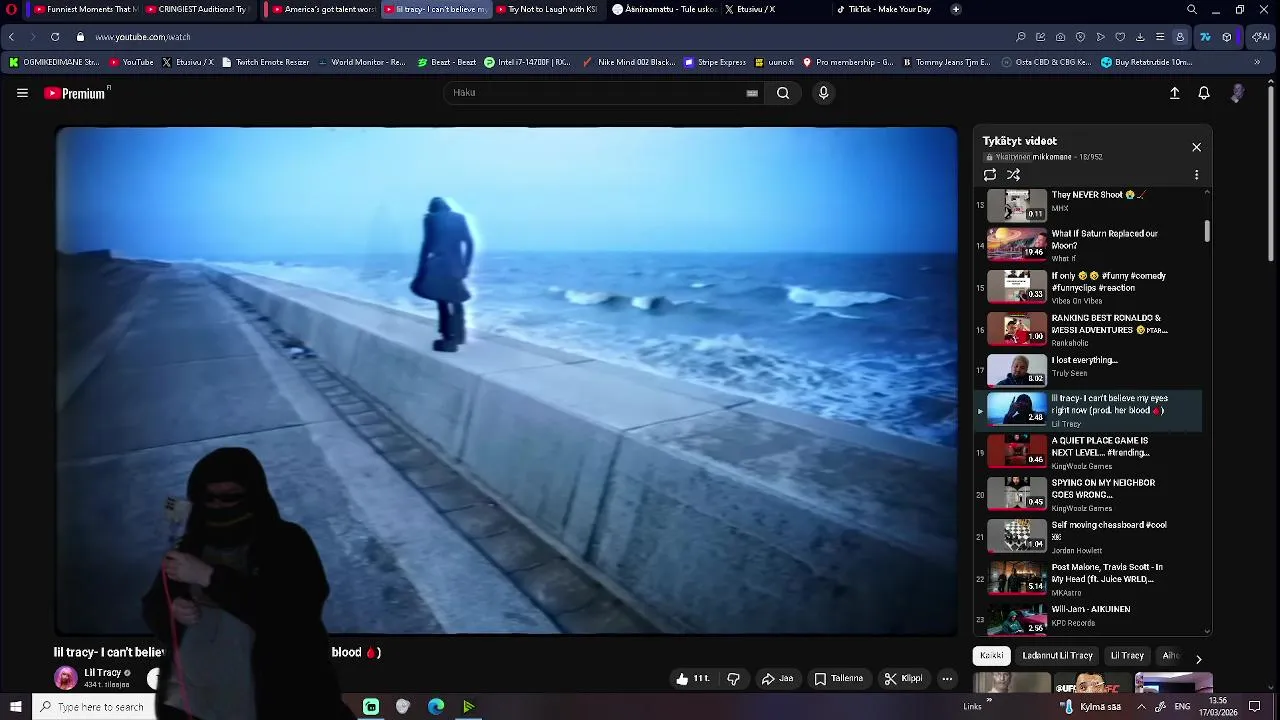Viewport: 1280px width, 720px height.
Task: Open Microsoft Edge from taskbar
Action: coord(436,707)
